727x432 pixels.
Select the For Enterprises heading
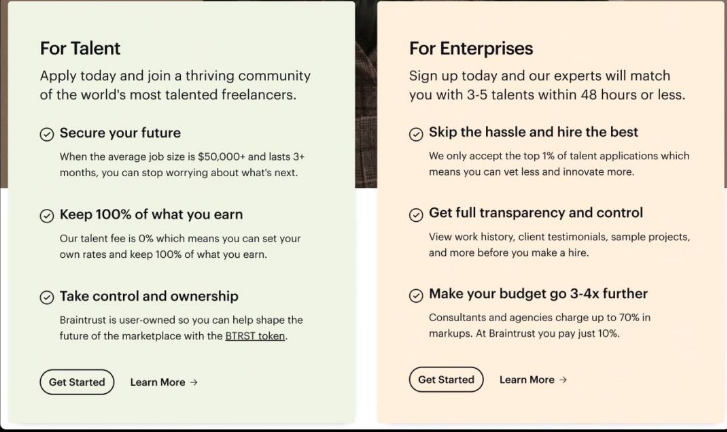click(x=471, y=49)
